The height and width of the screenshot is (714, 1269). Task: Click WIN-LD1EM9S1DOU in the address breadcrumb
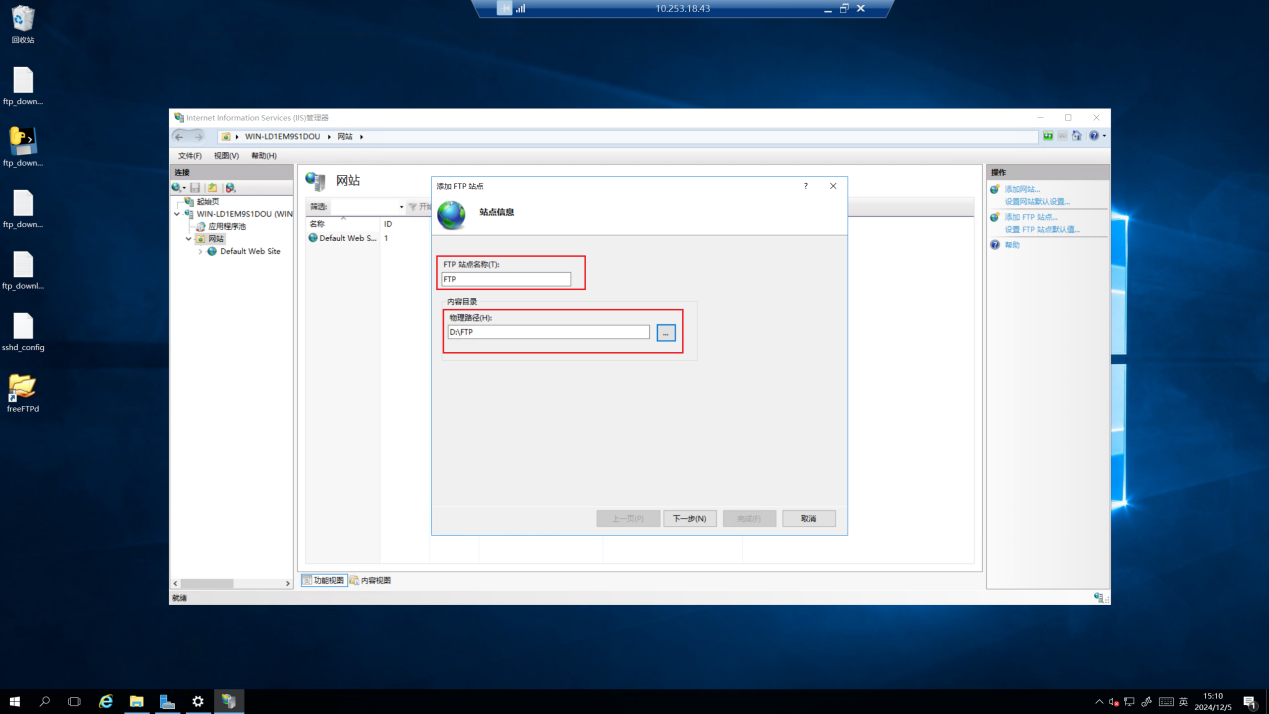[x=283, y=137]
